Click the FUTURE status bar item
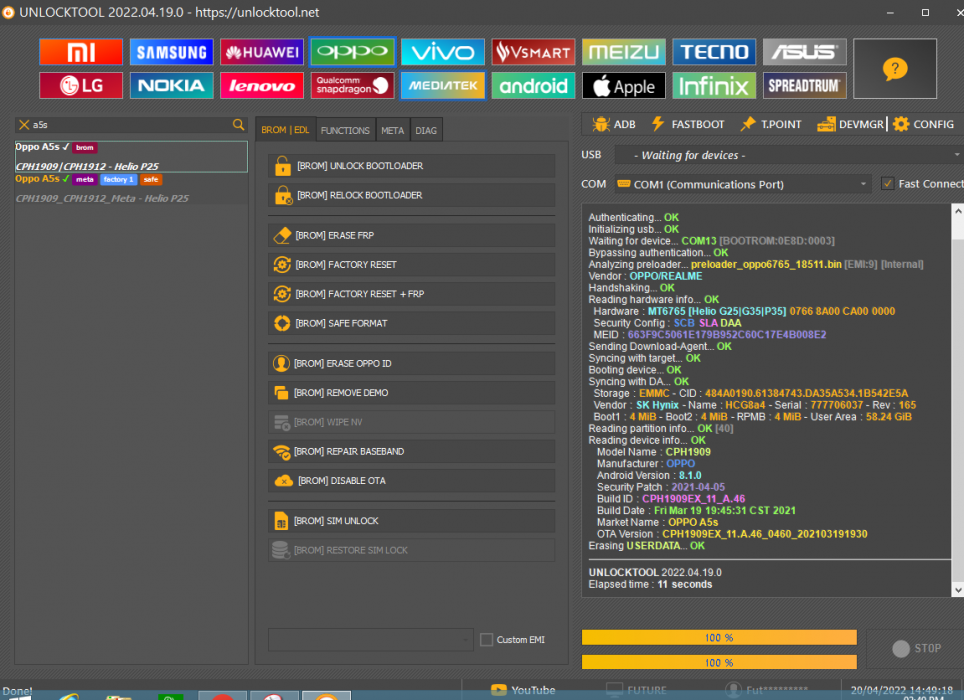The width and height of the screenshot is (964, 700). pos(636,690)
